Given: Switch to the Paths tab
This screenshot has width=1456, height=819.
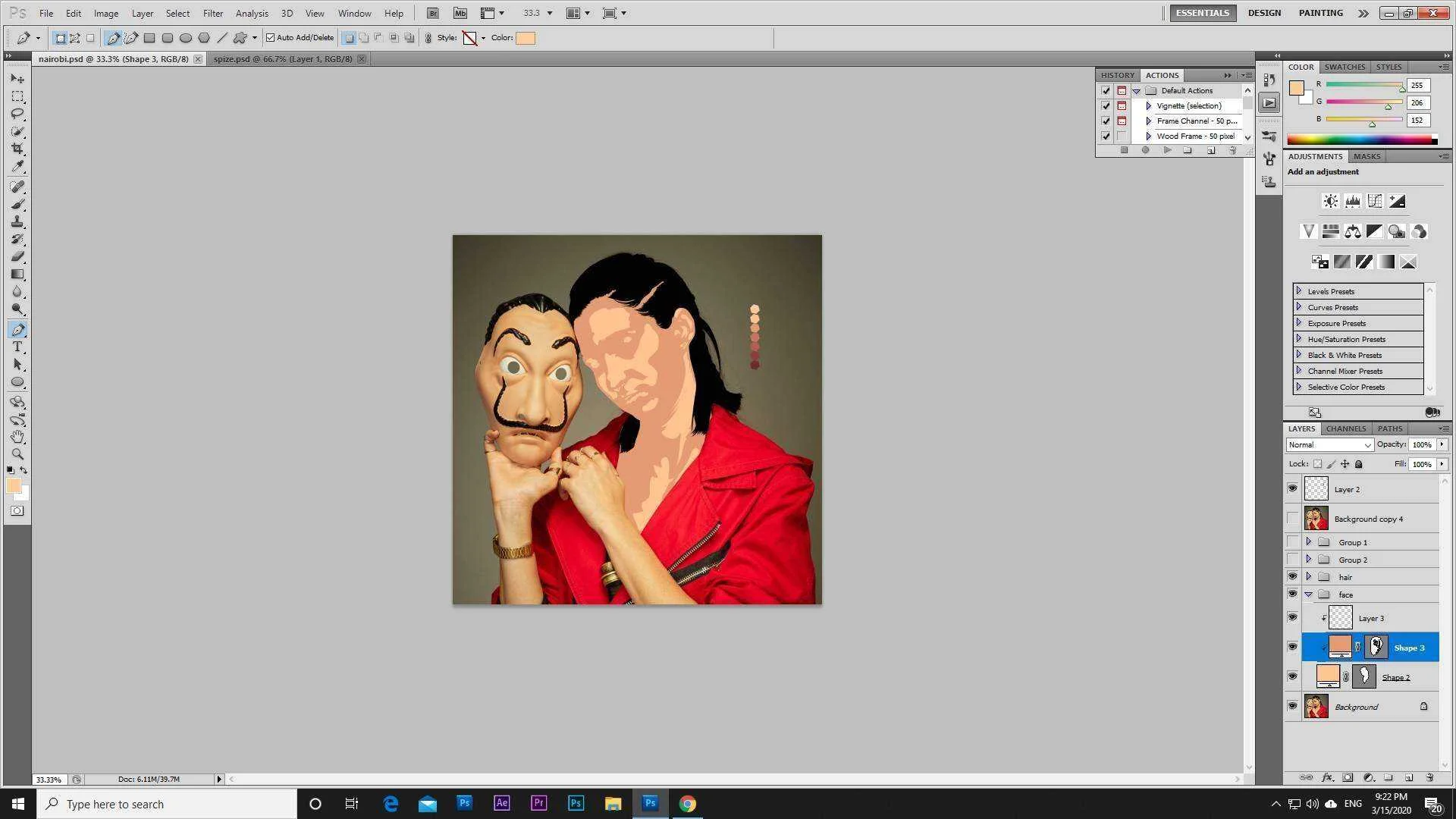Looking at the screenshot, I should 1389,428.
